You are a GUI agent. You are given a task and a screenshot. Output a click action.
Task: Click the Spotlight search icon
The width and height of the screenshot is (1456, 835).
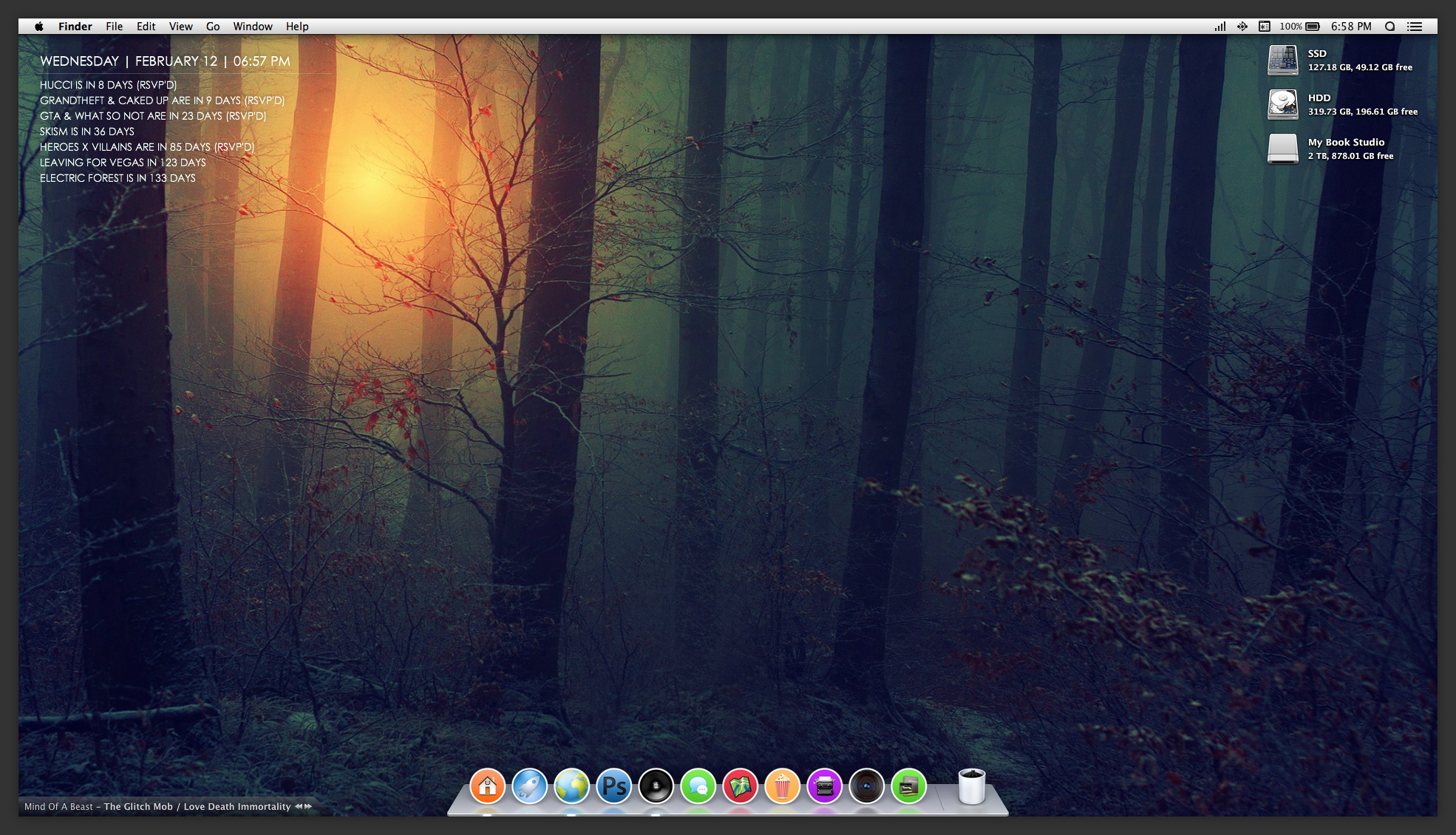coord(1389,27)
